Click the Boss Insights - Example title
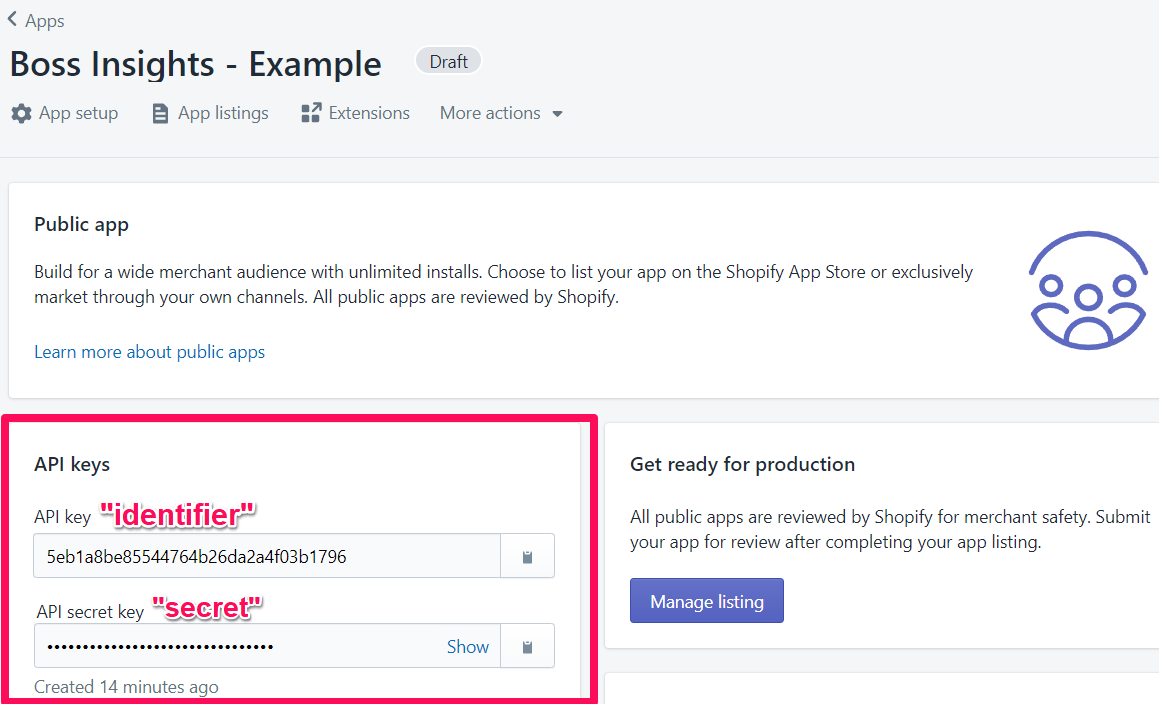This screenshot has width=1159, height=704. point(196,64)
